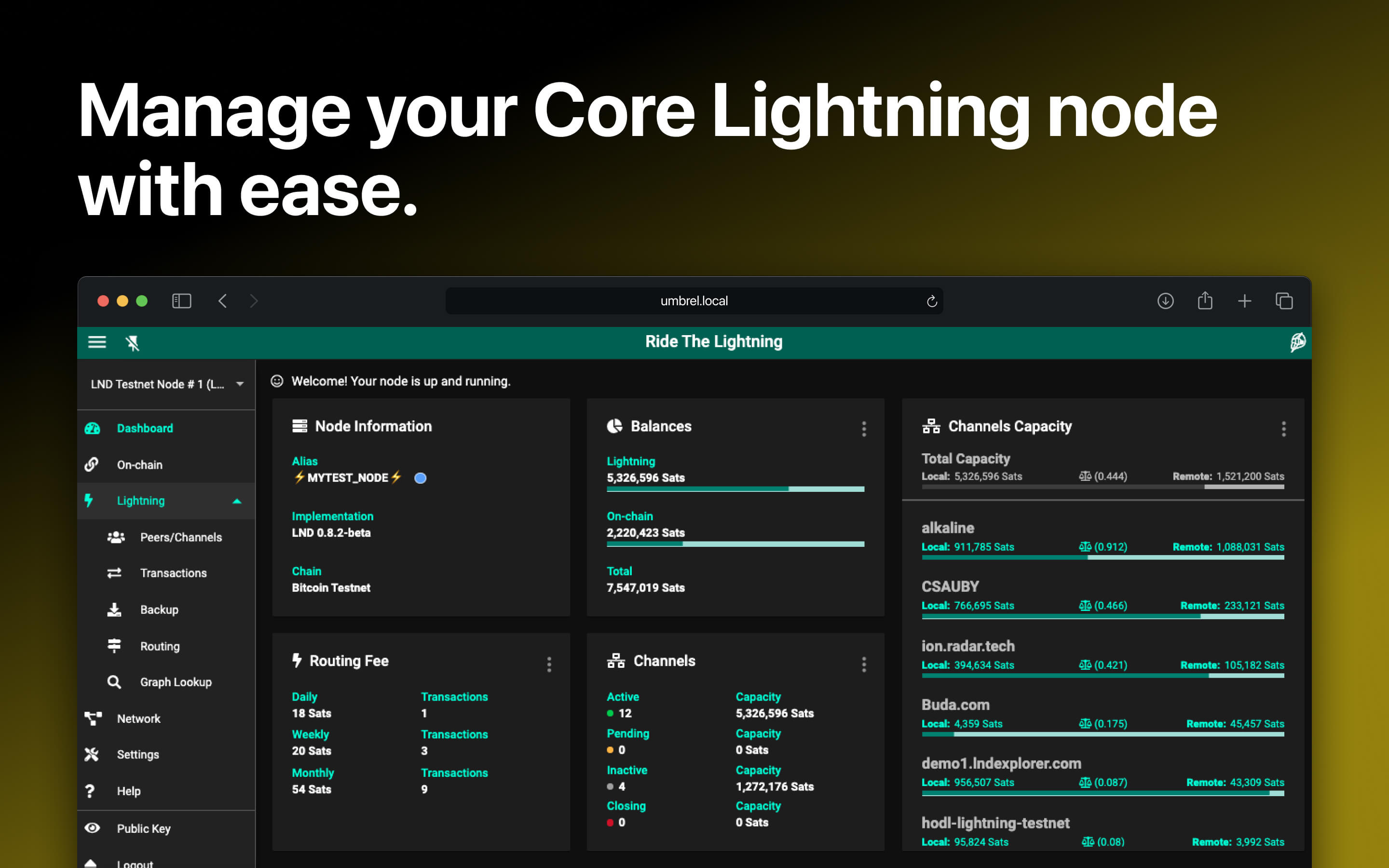Toggle the hamburger menu to collapse sidebar
The width and height of the screenshot is (1389, 868).
(x=97, y=342)
